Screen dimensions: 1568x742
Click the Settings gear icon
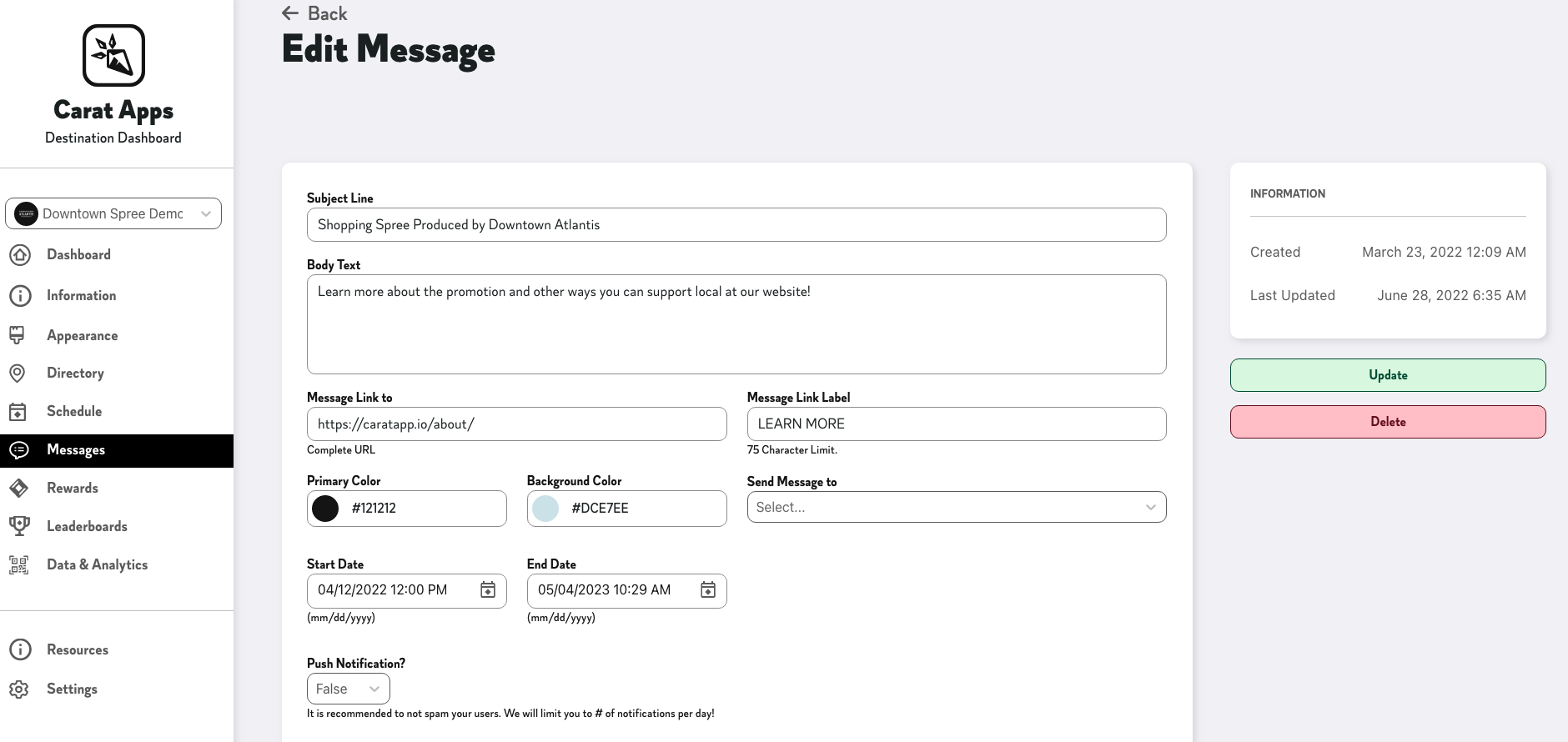(x=19, y=689)
